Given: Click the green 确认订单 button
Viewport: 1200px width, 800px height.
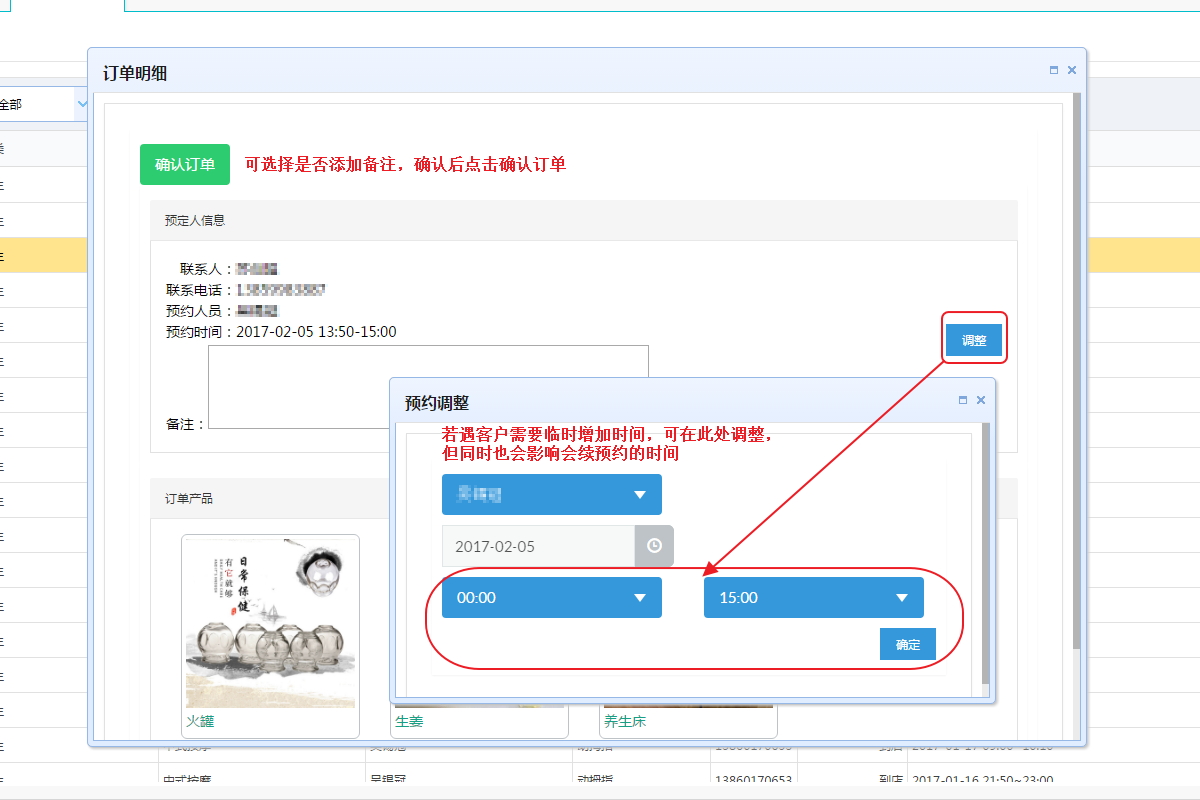Looking at the screenshot, I should (x=185, y=165).
